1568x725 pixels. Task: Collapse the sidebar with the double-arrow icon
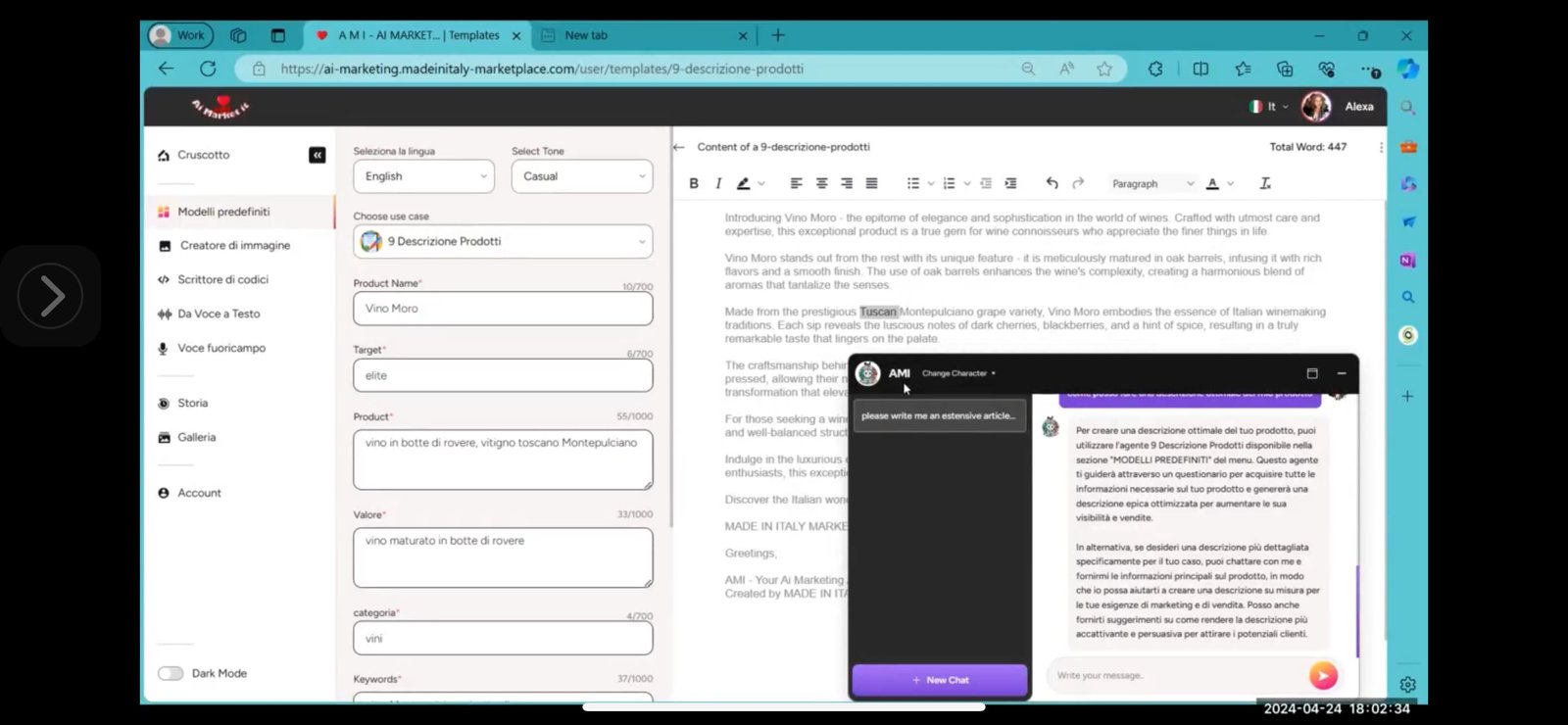click(317, 155)
